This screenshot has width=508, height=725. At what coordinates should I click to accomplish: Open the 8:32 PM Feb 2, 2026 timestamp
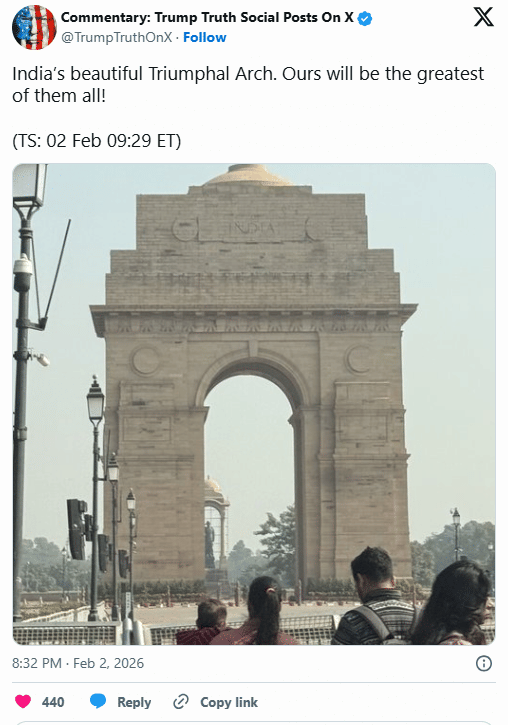point(78,664)
